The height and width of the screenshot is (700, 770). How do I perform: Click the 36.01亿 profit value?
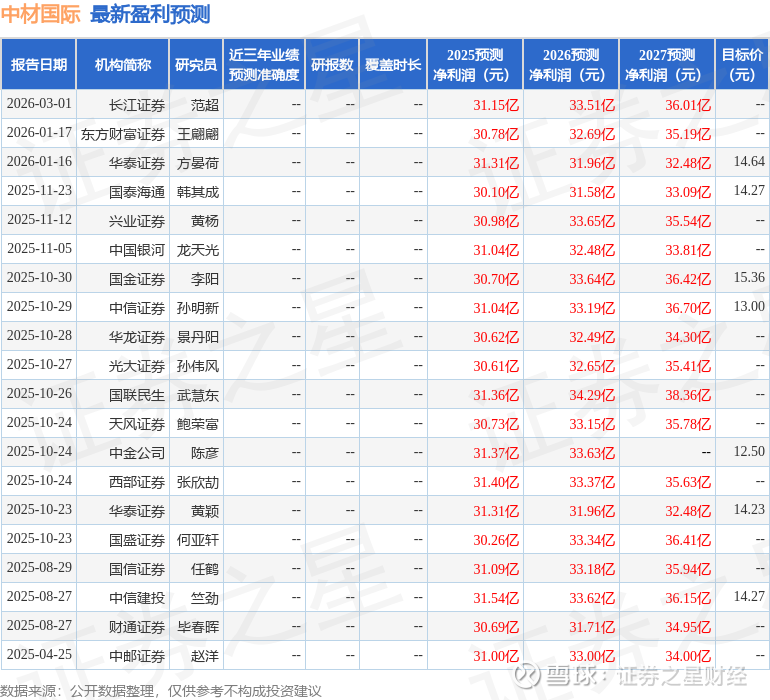(688, 105)
